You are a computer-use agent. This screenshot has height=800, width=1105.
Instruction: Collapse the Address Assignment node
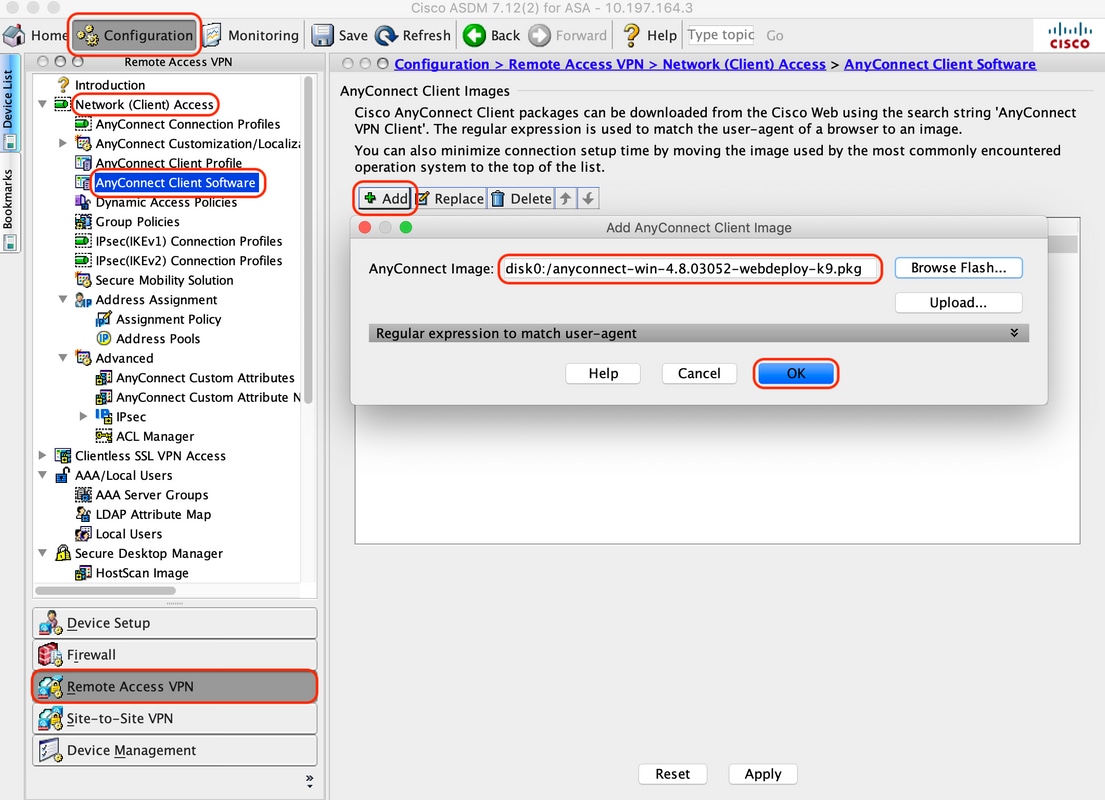[62, 300]
